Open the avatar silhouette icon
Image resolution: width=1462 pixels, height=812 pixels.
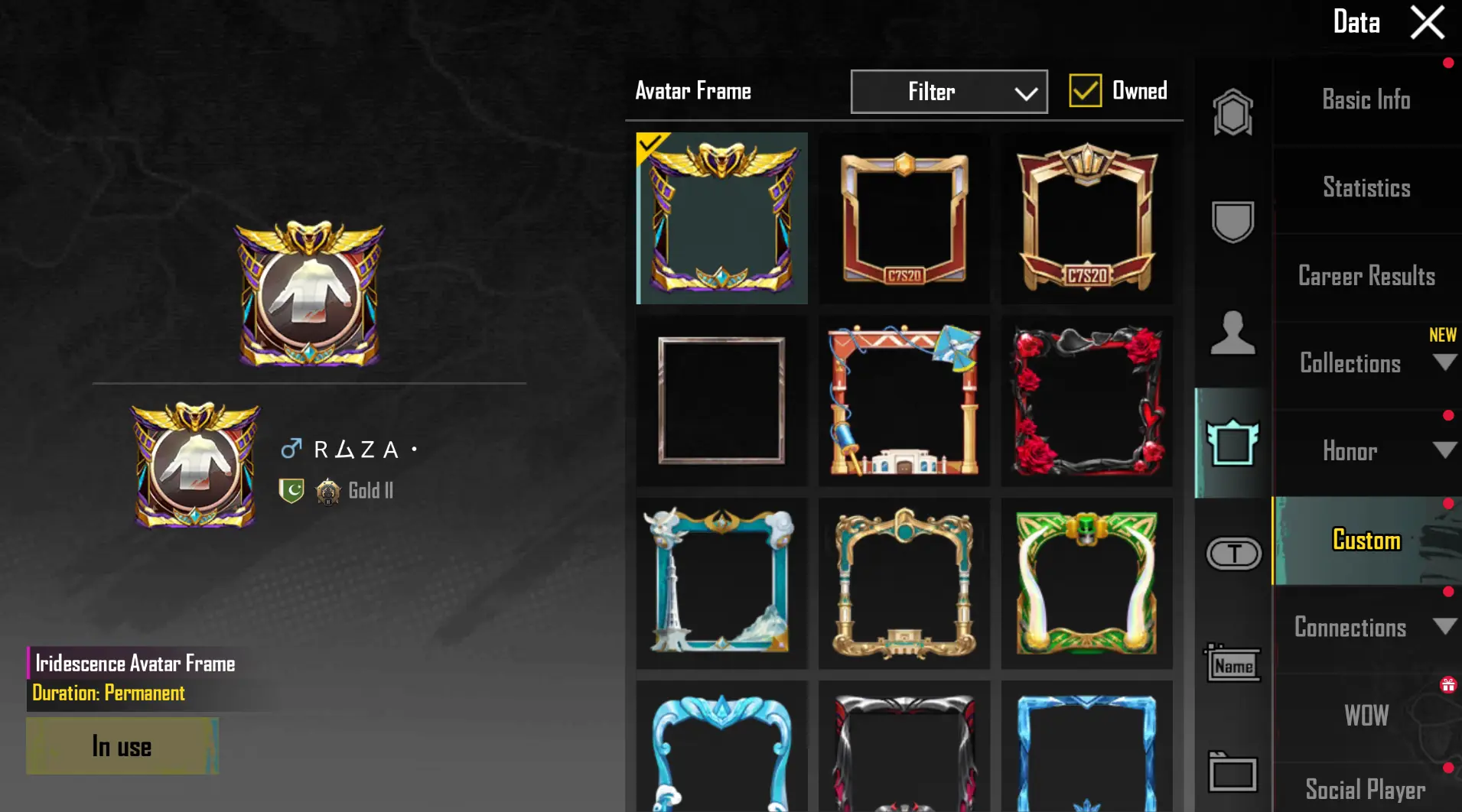coord(1232,333)
